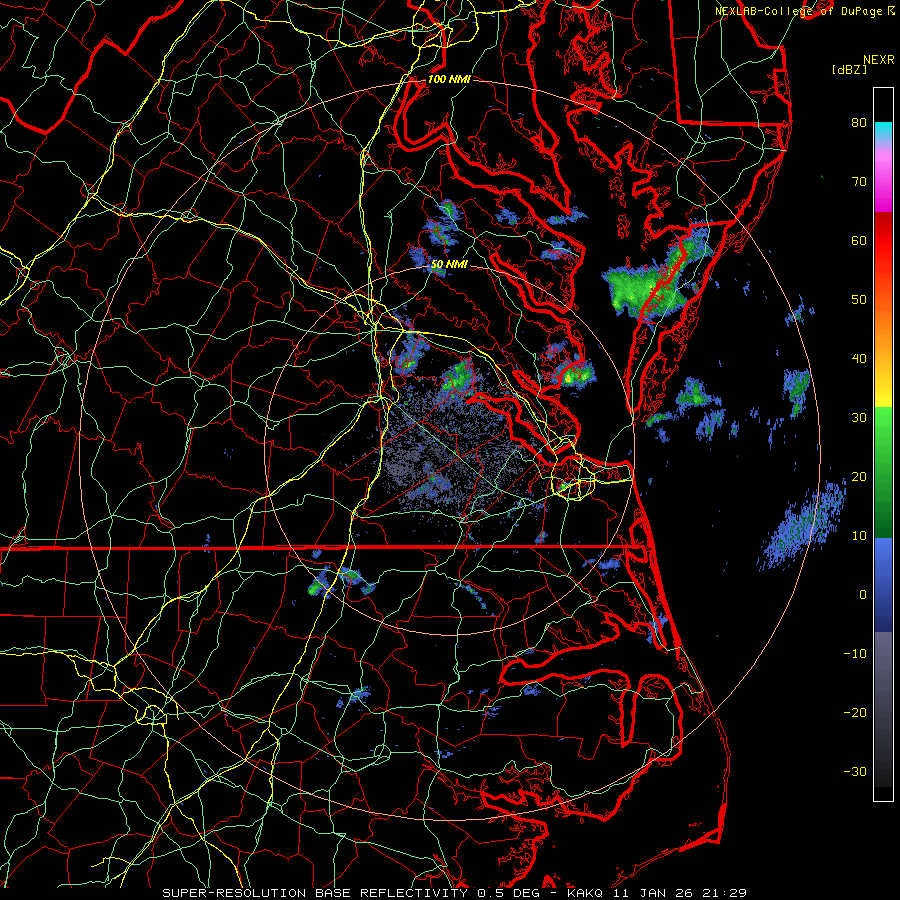Click the -10 dBZ value on the scale

pos(855,654)
